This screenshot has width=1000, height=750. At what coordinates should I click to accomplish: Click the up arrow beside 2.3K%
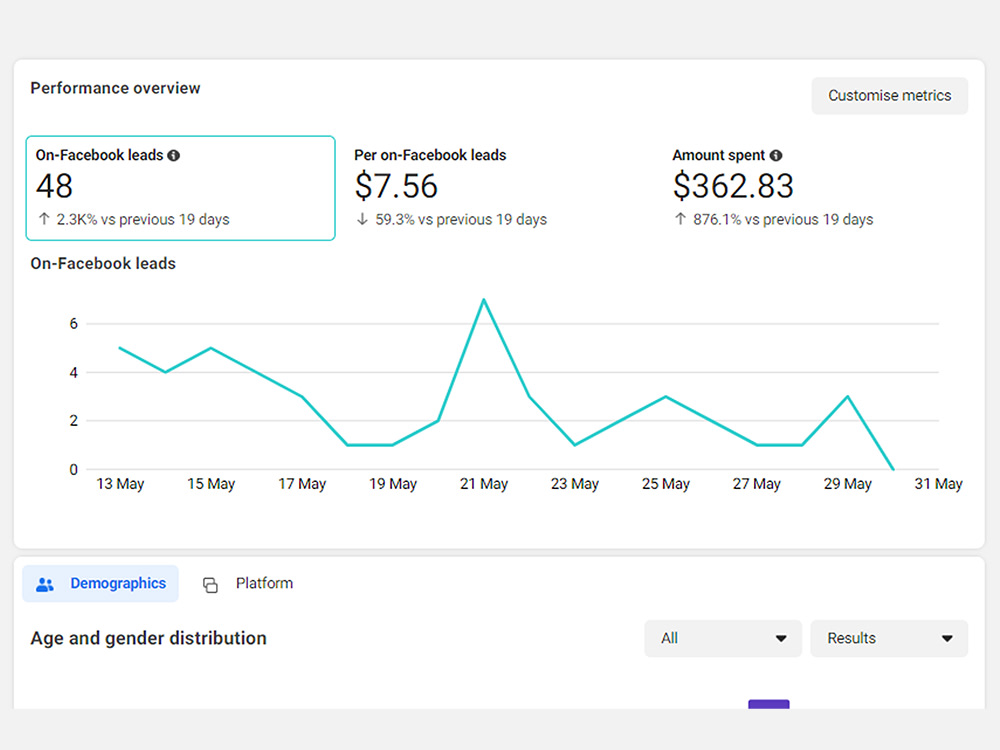pyautogui.click(x=44, y=219)
